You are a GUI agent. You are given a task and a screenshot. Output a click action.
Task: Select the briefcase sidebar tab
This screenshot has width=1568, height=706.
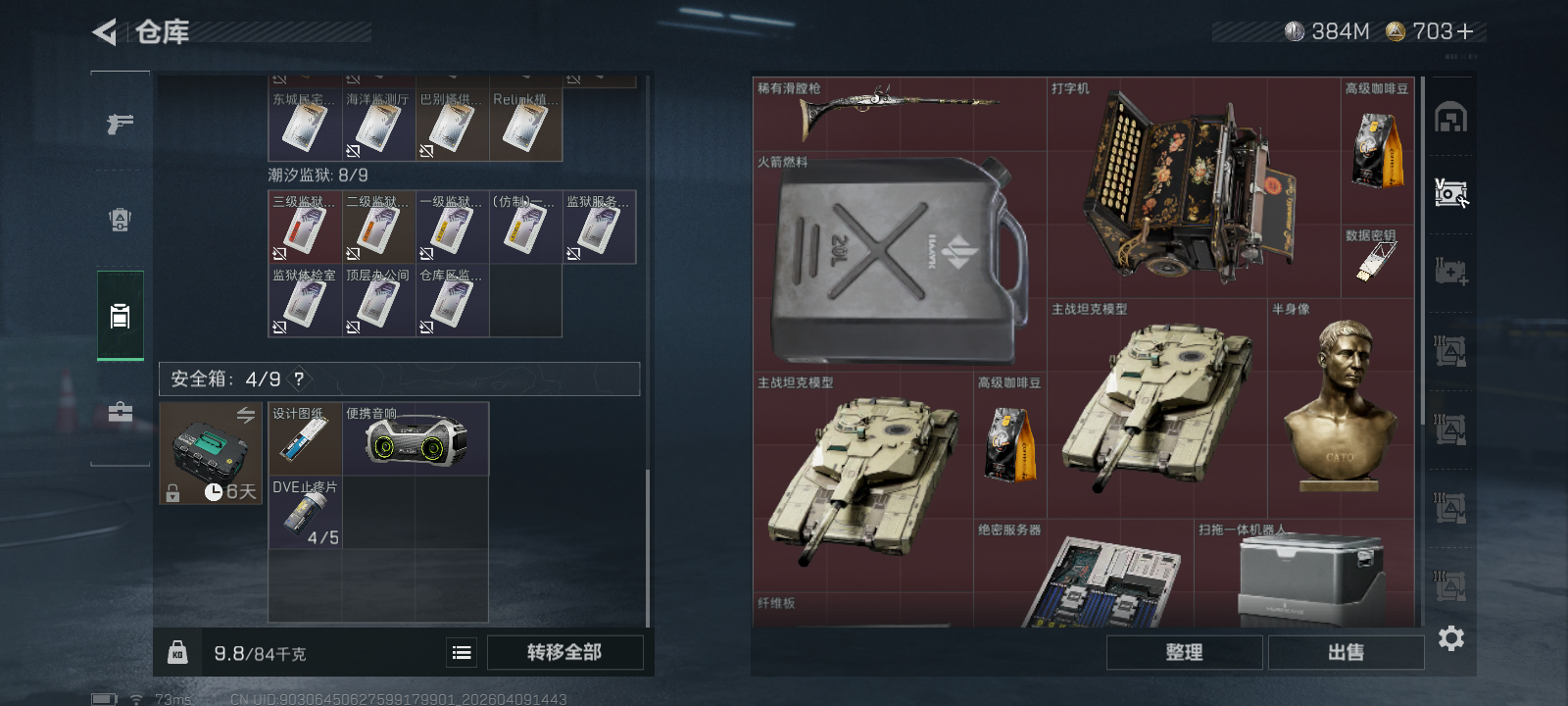[x=120, y=412]
